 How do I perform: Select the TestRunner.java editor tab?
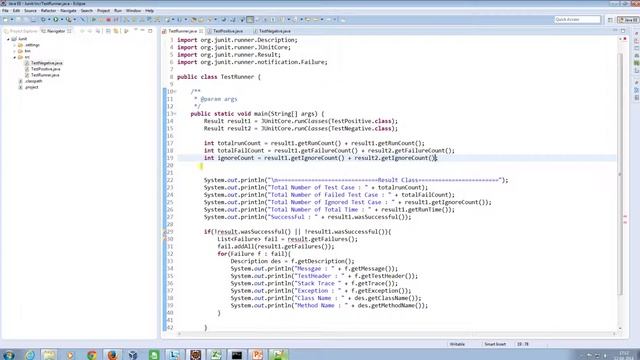click(182, 31)
